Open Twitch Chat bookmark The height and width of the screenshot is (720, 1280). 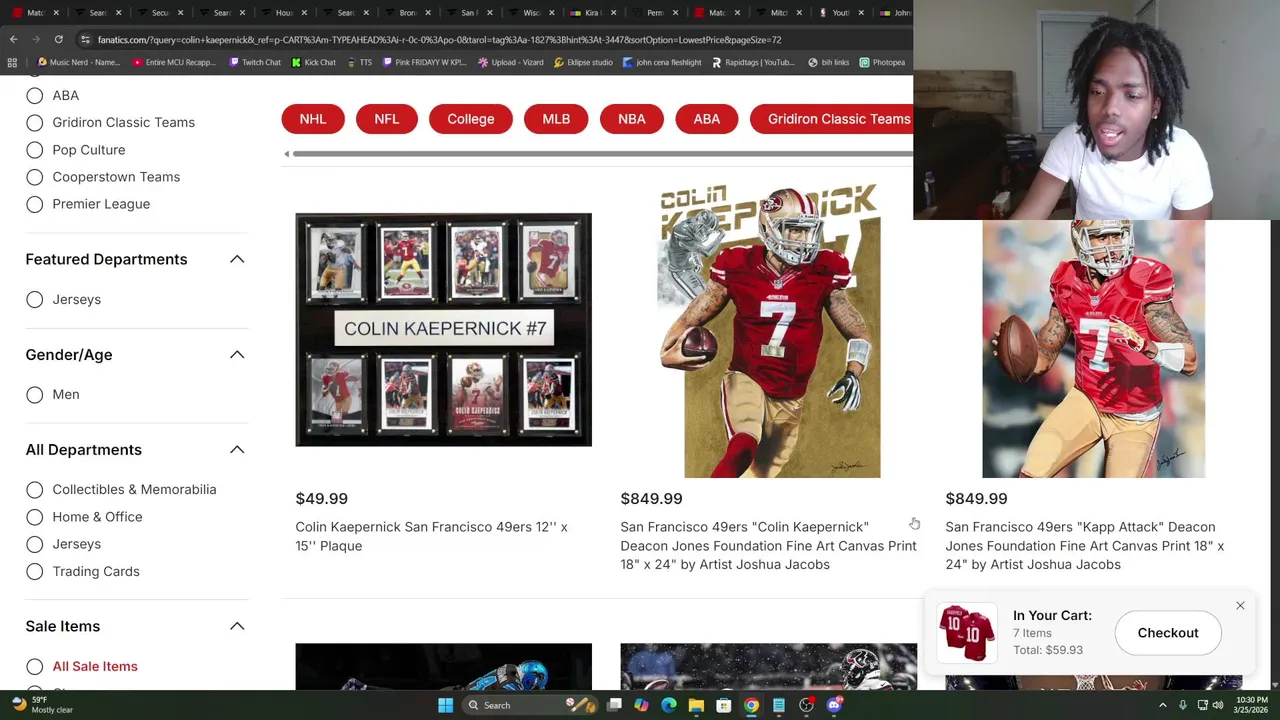click(x=255, y=62)
